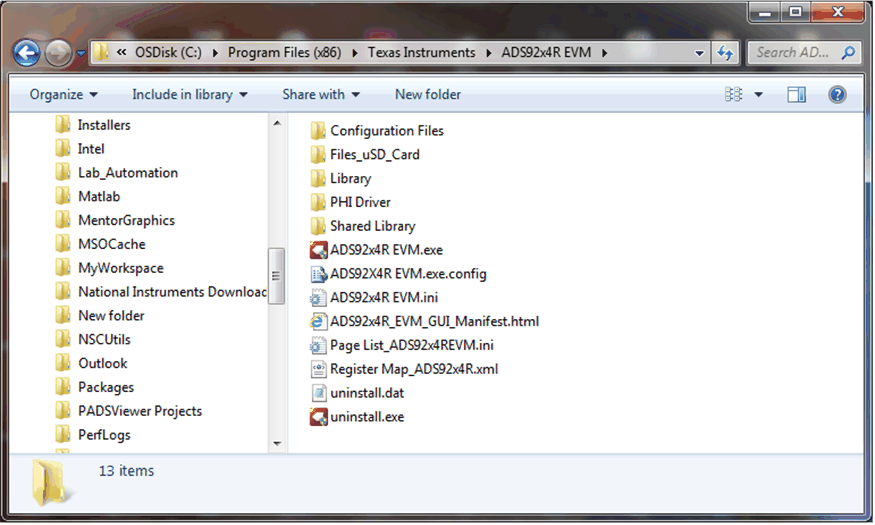Open the Help question mark icon

[837, 95]
